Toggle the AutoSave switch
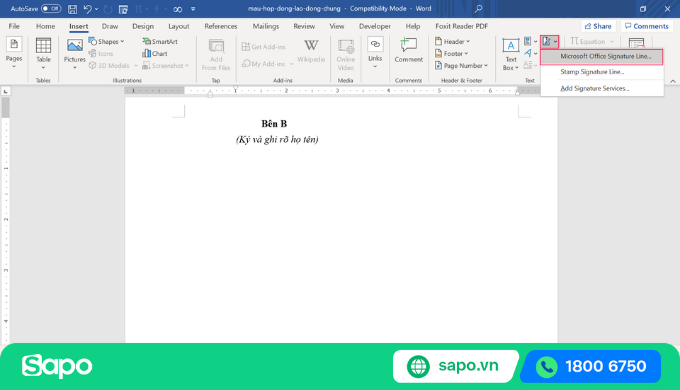This screenshot has height=390, width=680. click(x=51, y=9)
